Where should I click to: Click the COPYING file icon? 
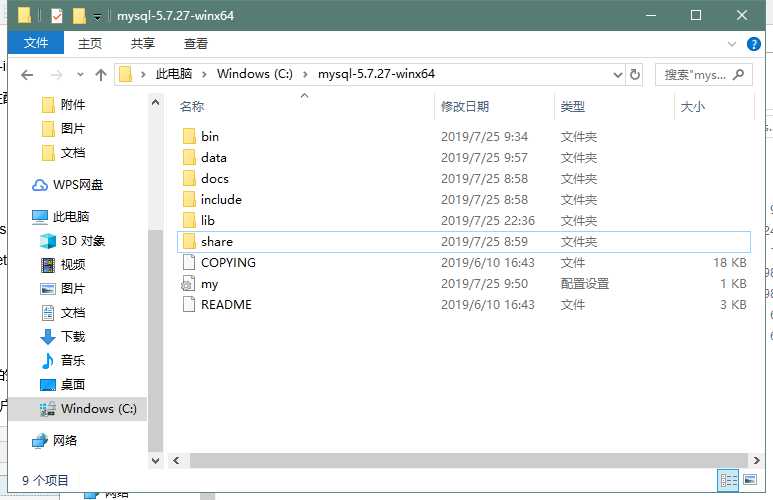[x=189, y=262]
